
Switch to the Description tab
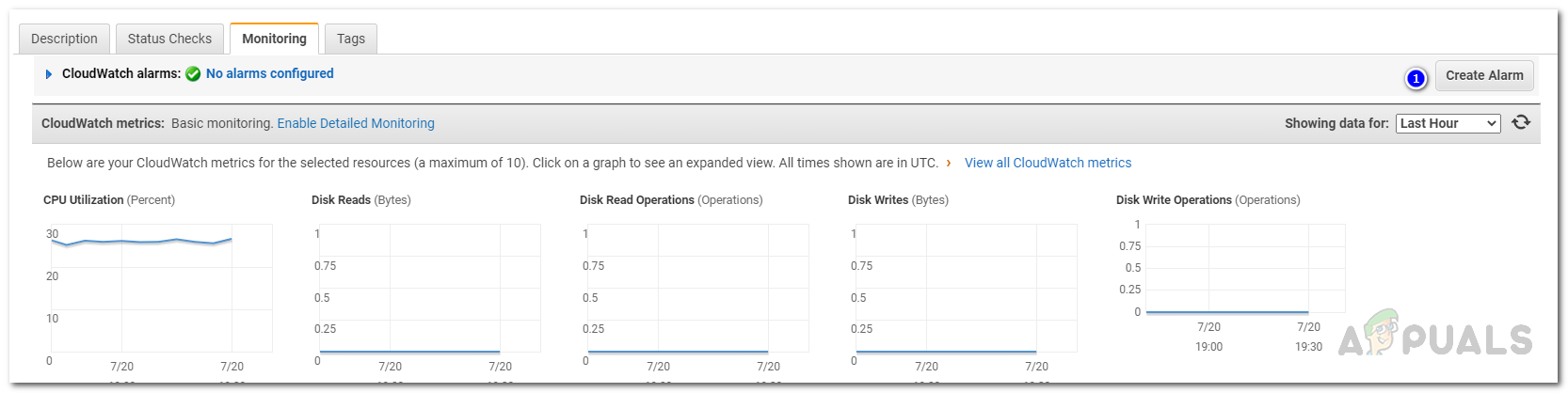[x=64, y=39]
